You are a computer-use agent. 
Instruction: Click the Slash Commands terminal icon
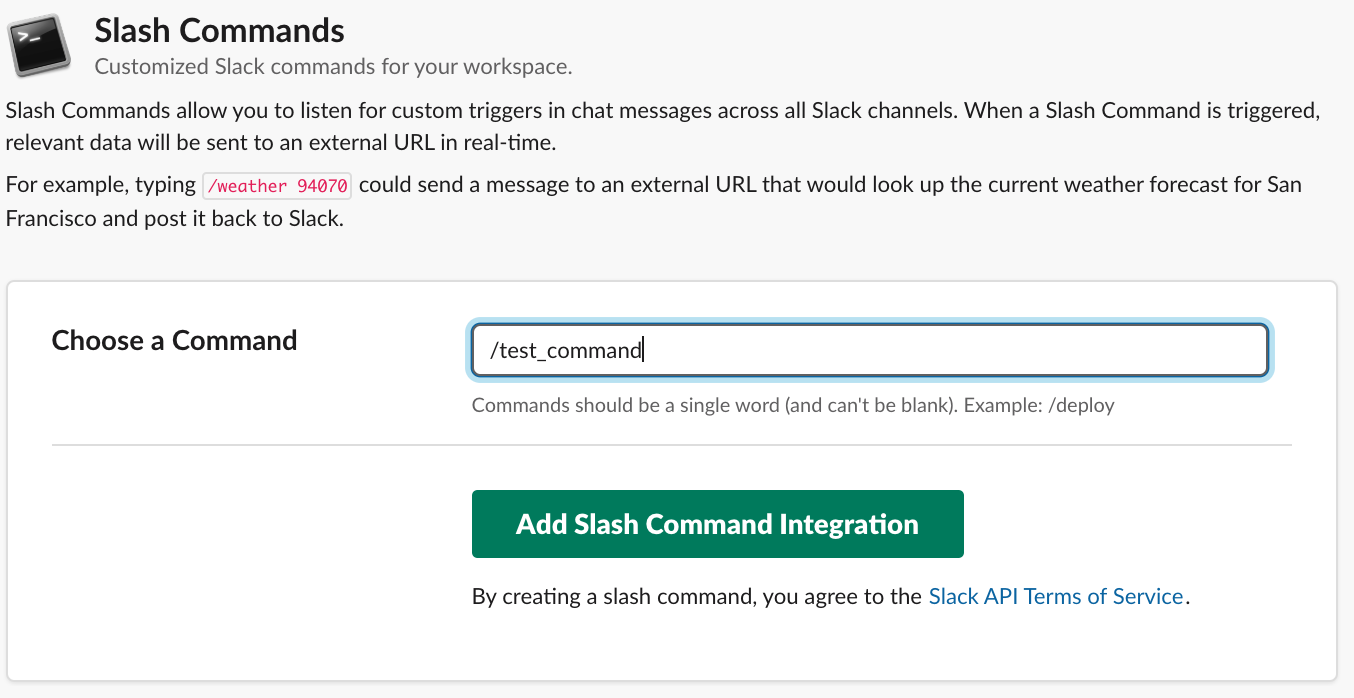pyautogui.click(x=39, y=44)
